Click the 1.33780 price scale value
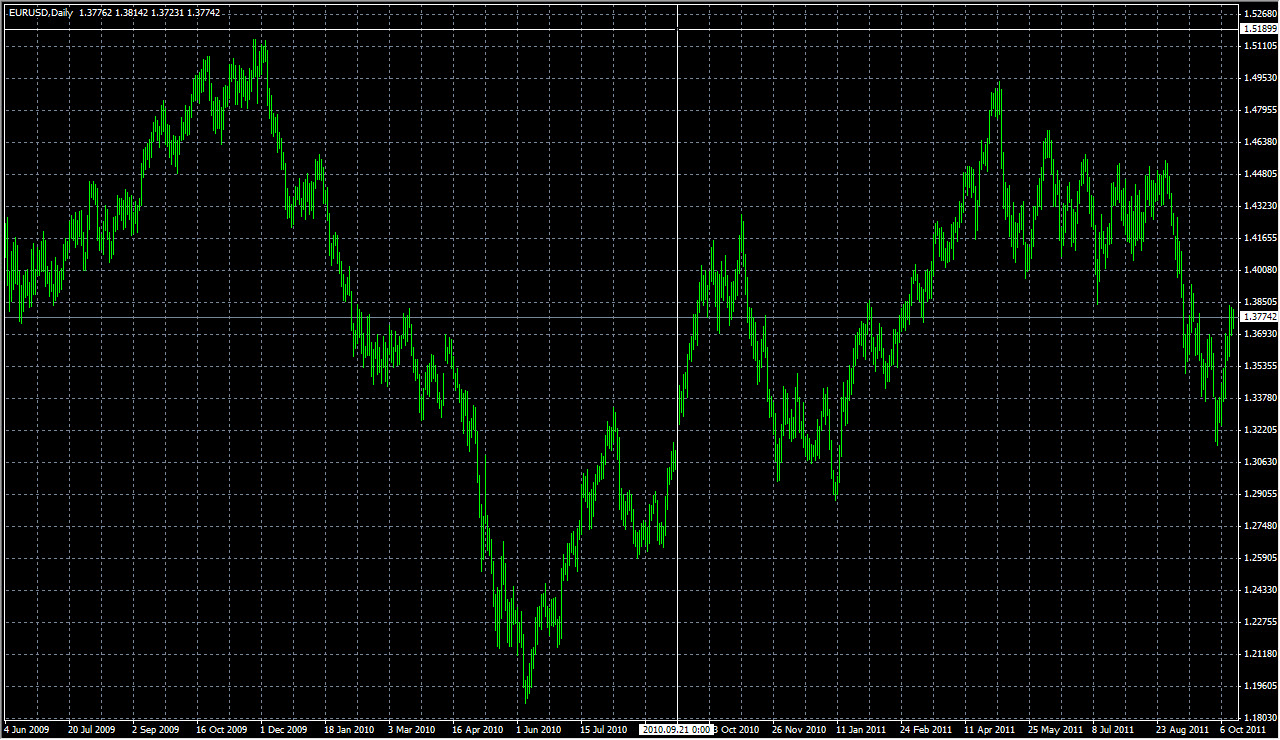The image size is (1280, 740). pos(1261,398)
